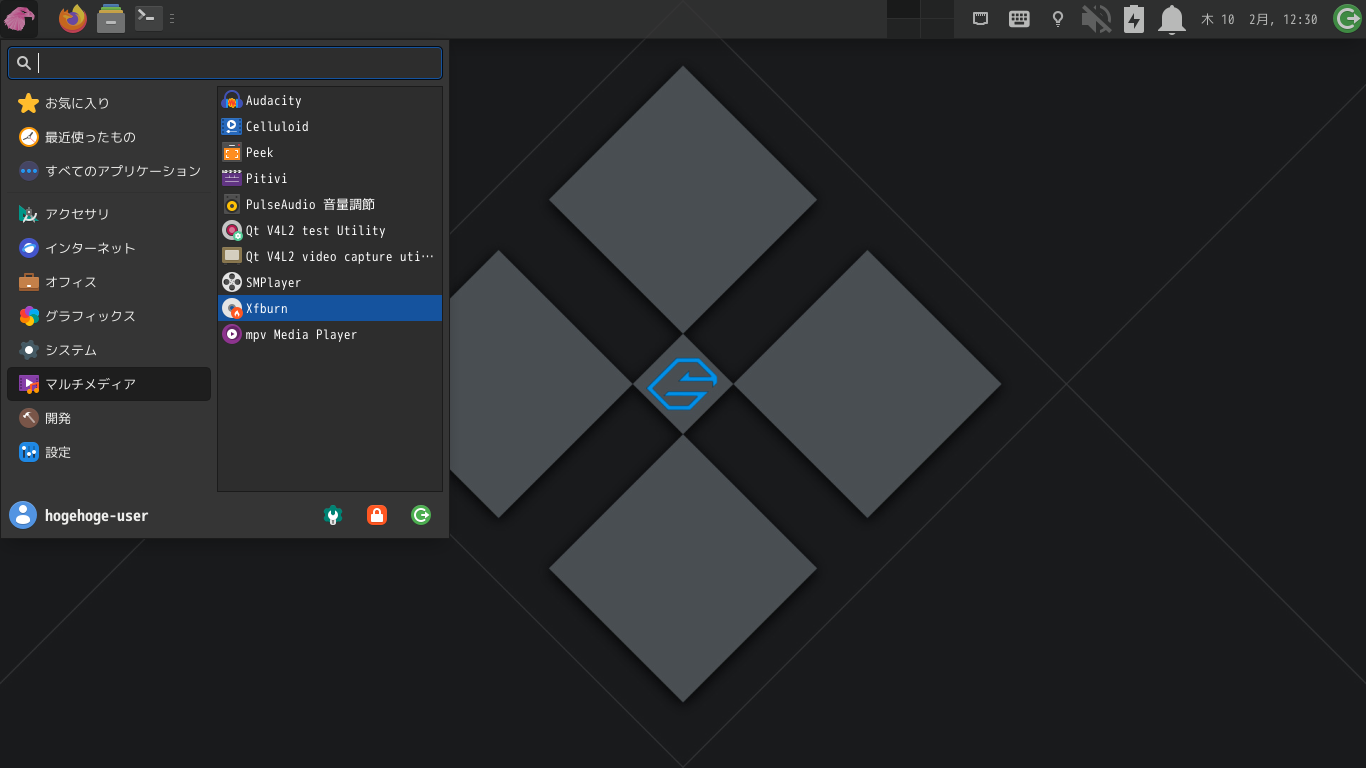The image size is (1366, 768).
Task: Launch mpv Media Player
Action: (x=330, y=334)
